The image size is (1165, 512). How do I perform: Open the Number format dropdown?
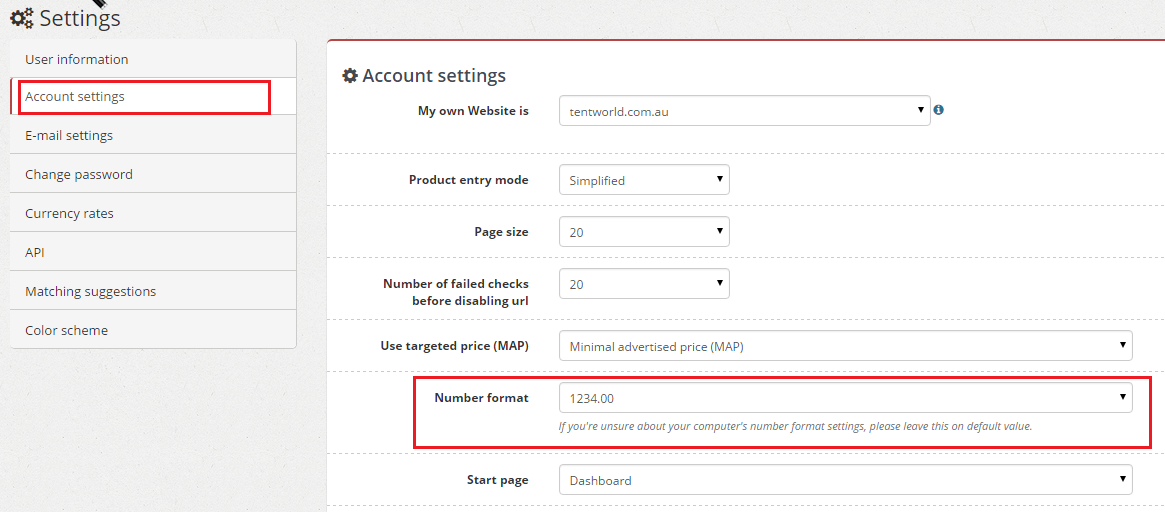coord(846,398)
